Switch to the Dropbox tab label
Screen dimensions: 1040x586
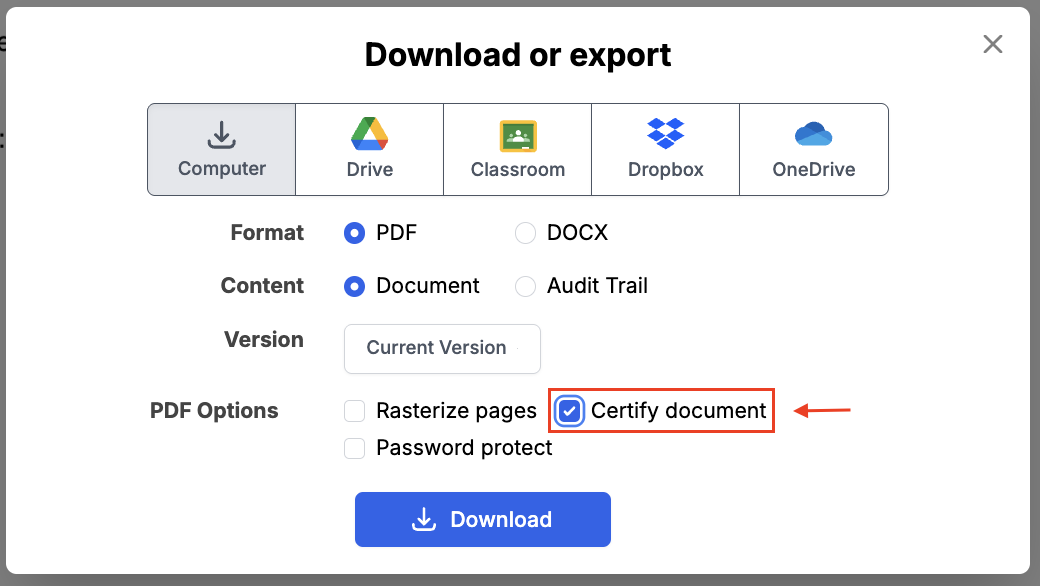(665, 169)
